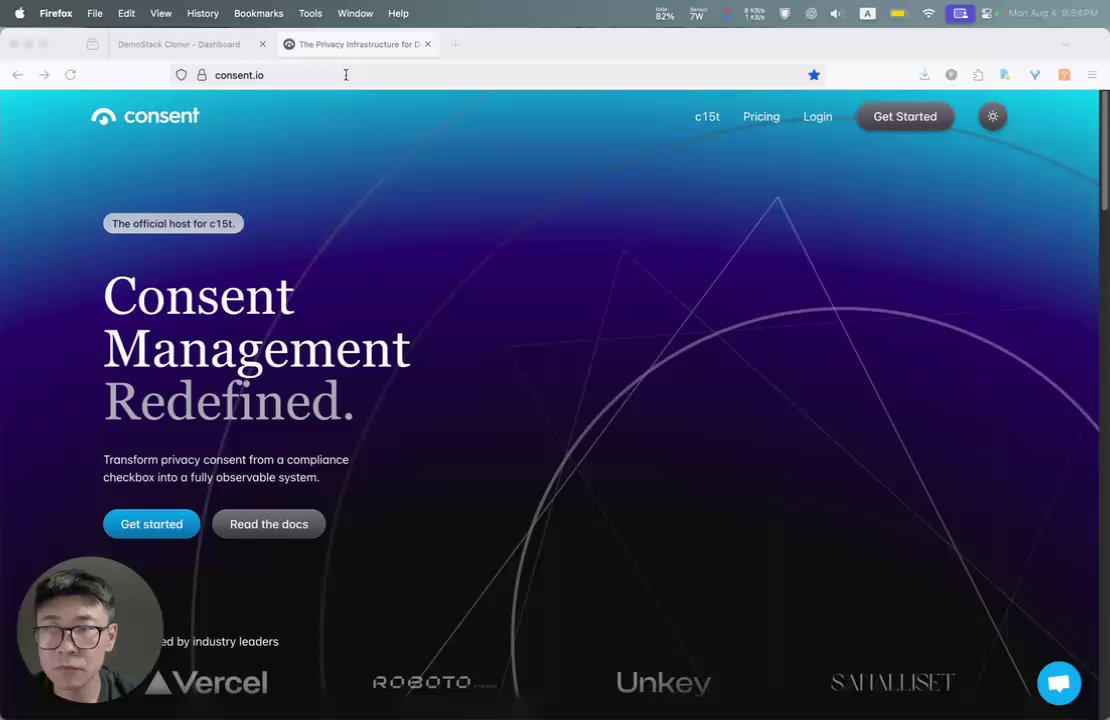Click the padlock site security icon

(202, 75)
